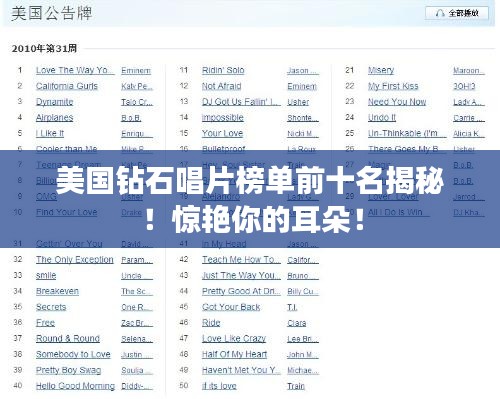Select My First Kiss song link

tap(393, 86)
